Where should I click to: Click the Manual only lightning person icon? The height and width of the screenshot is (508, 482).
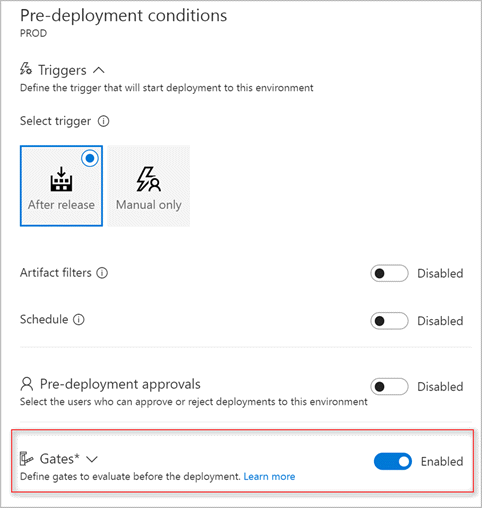click(148, 179)
